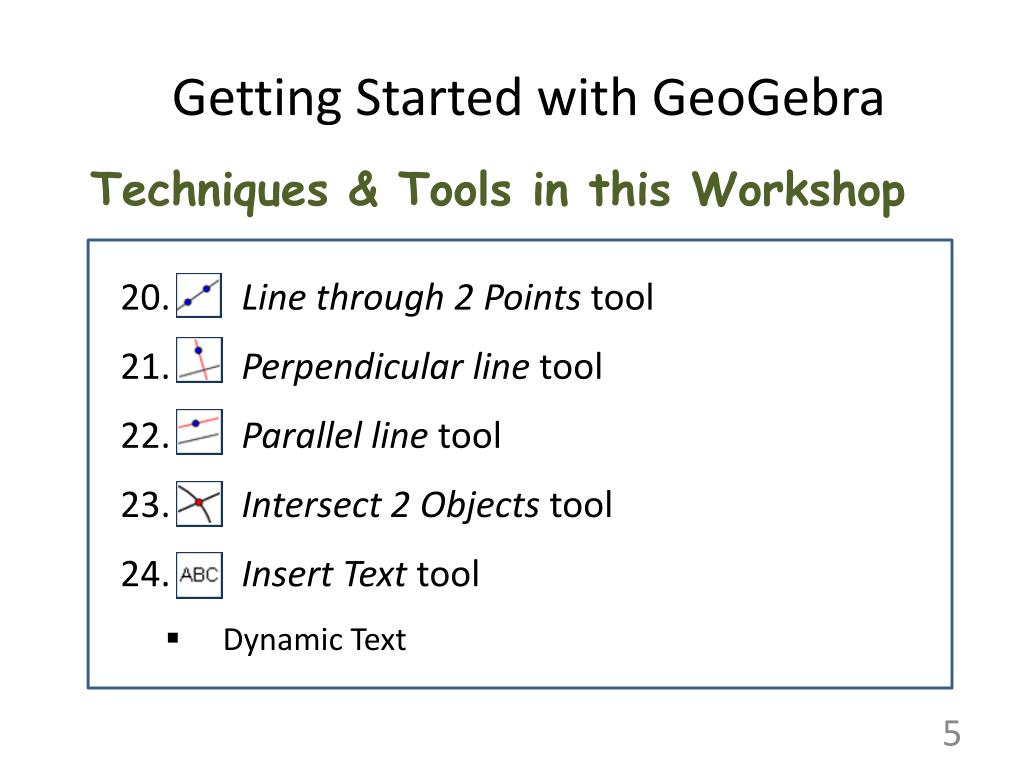Click list number 24
The width and height of the screenshot is (1024, 768).
(145, 575)
